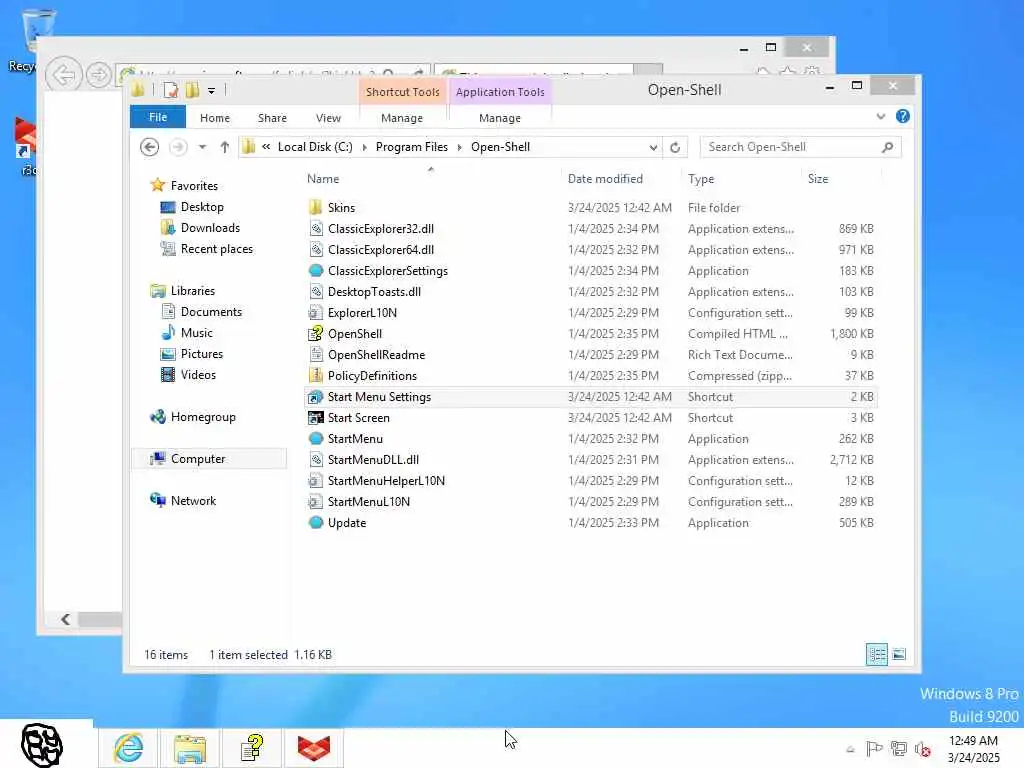Image resolution: width=1024 pixels, height=768 pixels.
Task: Open the Skins folder icon
Action: [x=315, y=208]
